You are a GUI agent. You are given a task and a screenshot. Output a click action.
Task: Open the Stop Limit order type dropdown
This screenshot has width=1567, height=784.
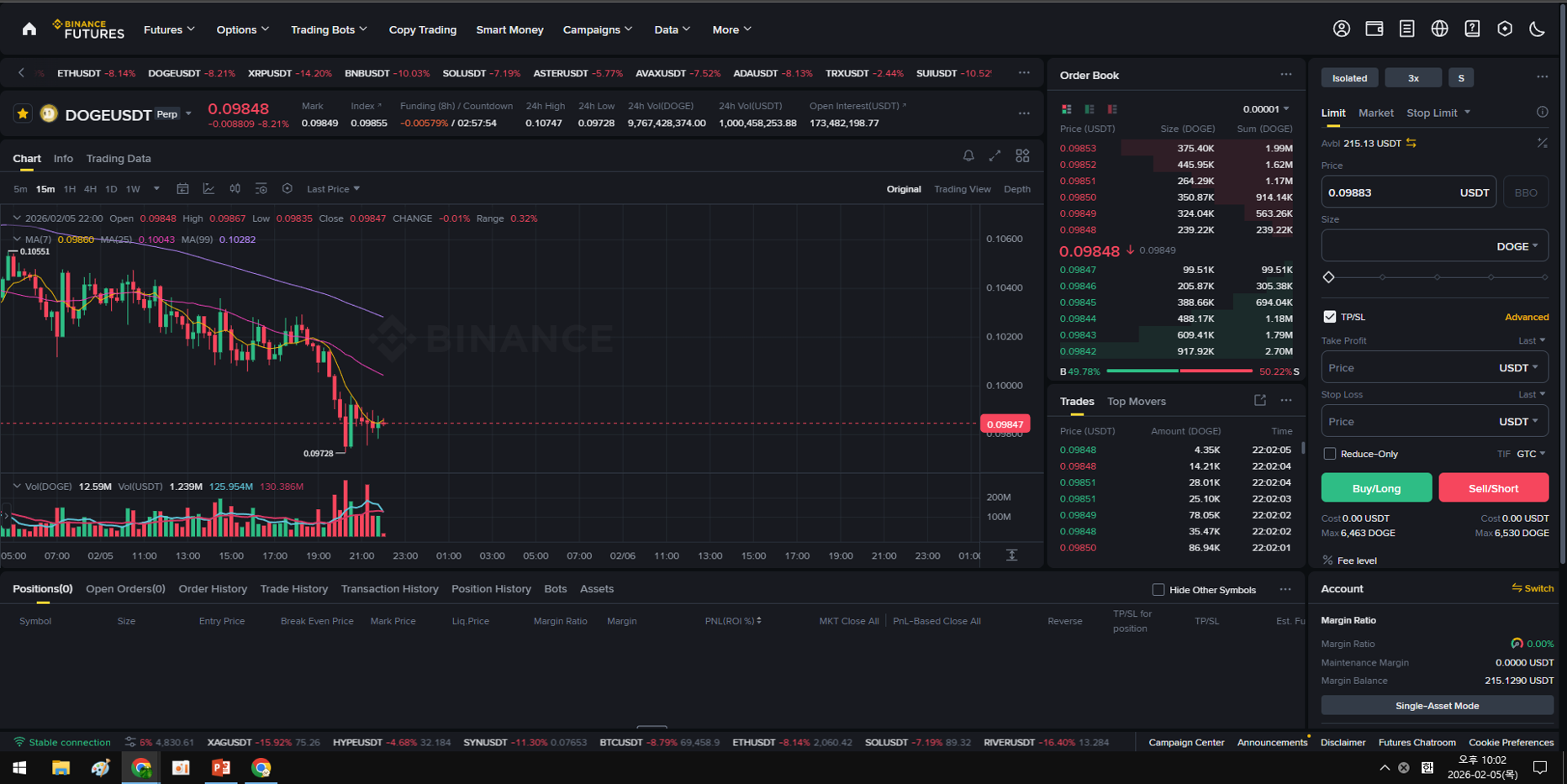pyautogui.click(x=1438, y=113)
